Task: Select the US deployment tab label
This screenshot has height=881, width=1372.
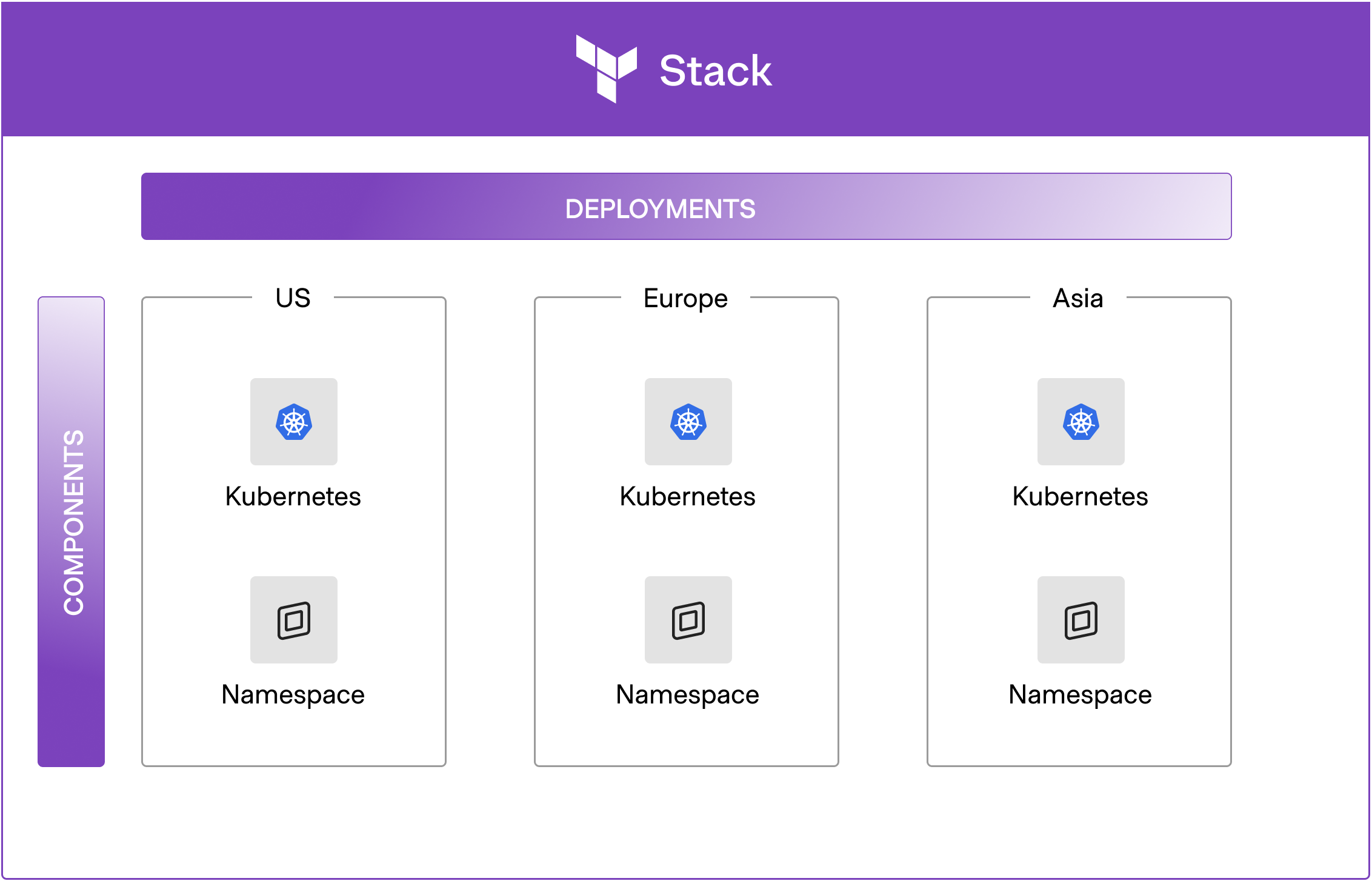Action: tap(293, 298)
